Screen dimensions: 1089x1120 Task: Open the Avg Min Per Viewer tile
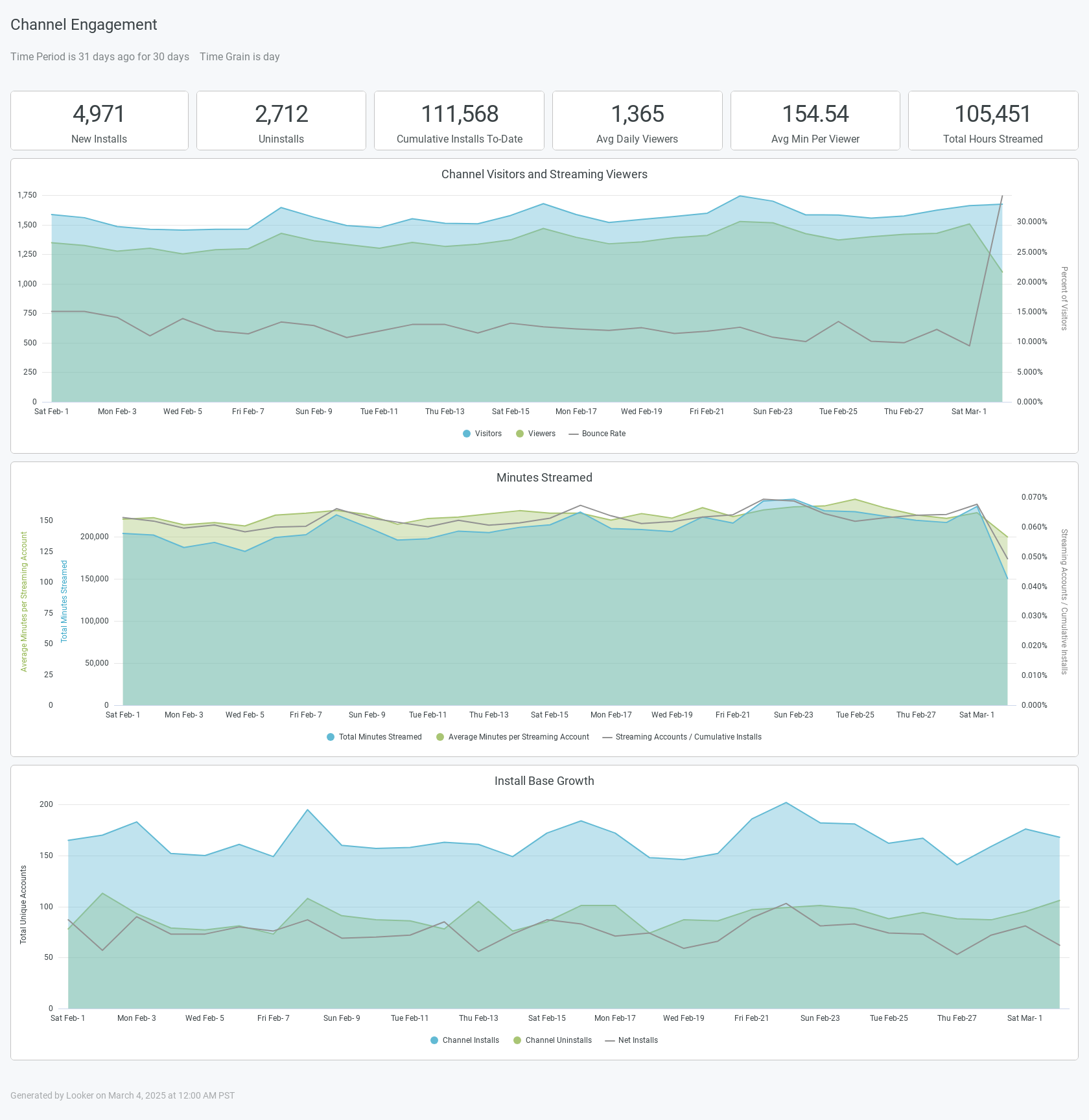[815, 121]
